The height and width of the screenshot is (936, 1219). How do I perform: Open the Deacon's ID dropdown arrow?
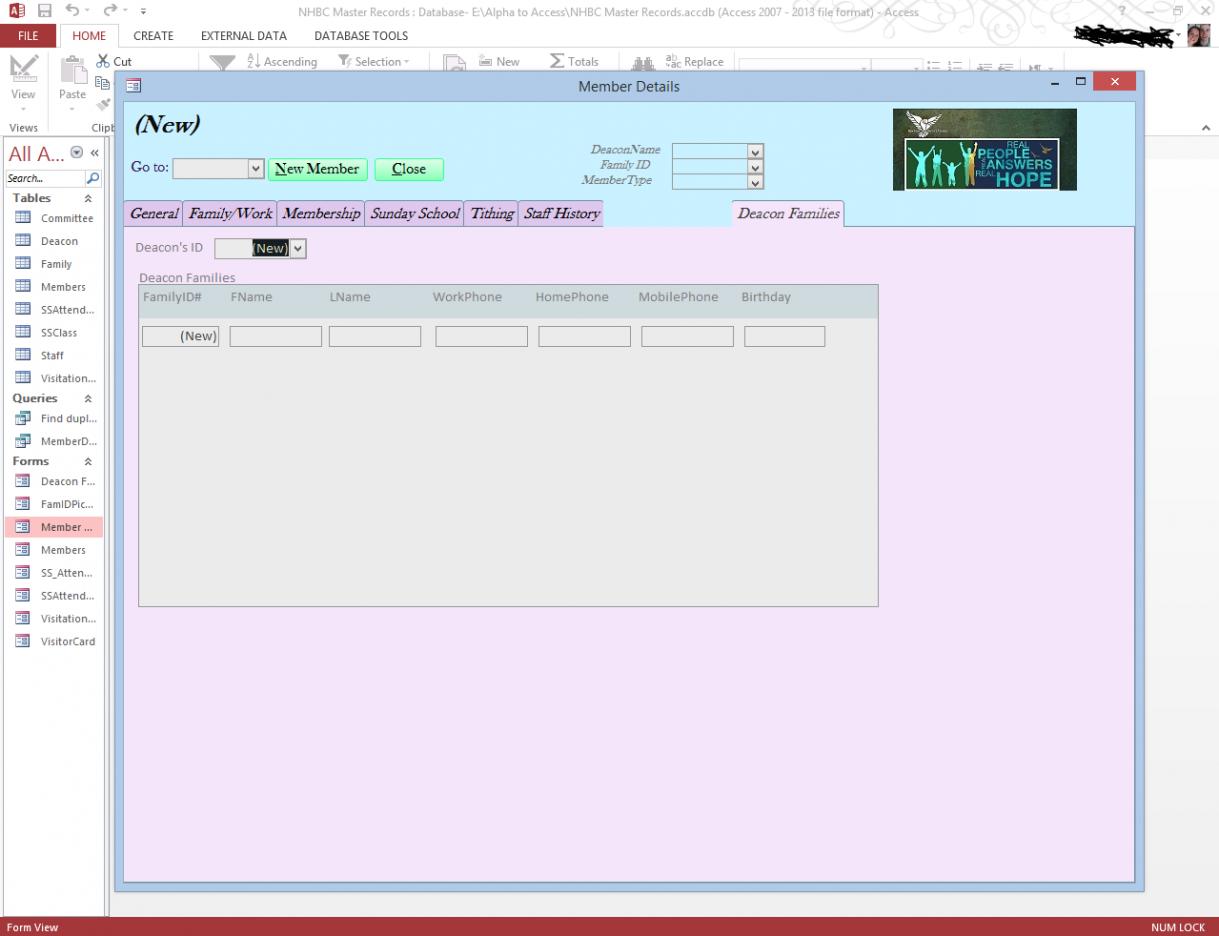coord(298,248)
